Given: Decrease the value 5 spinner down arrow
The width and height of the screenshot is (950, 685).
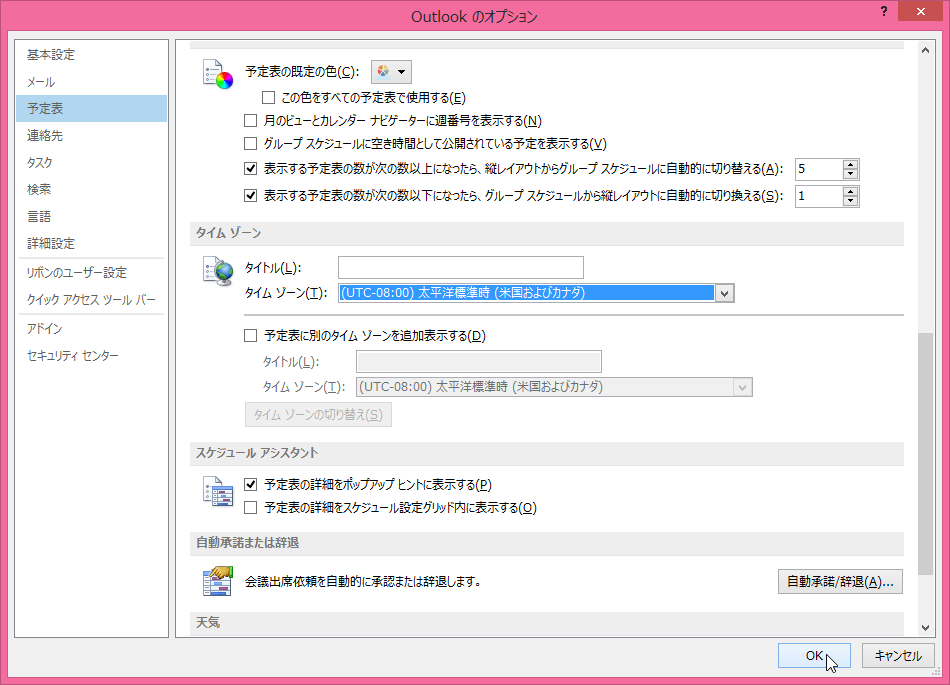Looking at the screenshot, I should [851, 174].
